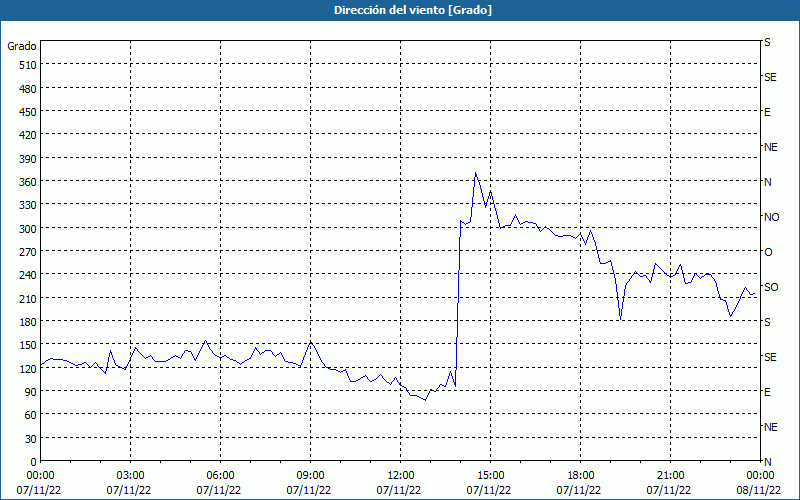Select the 'Grado' y-axis unit label
The height and width of the screenshot is (500, 800).
tap(22, 46)
